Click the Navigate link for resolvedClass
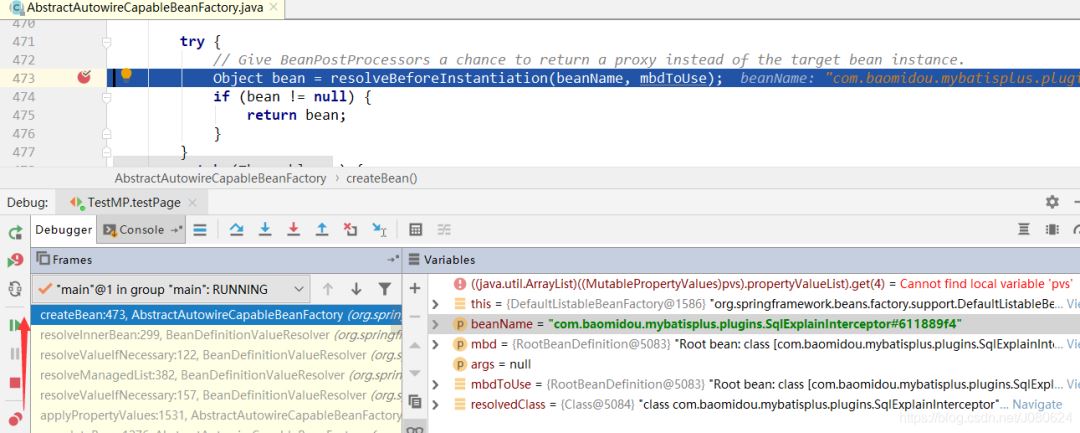The width and height of the screenshot is (1080, 433). click(1037, 404)
